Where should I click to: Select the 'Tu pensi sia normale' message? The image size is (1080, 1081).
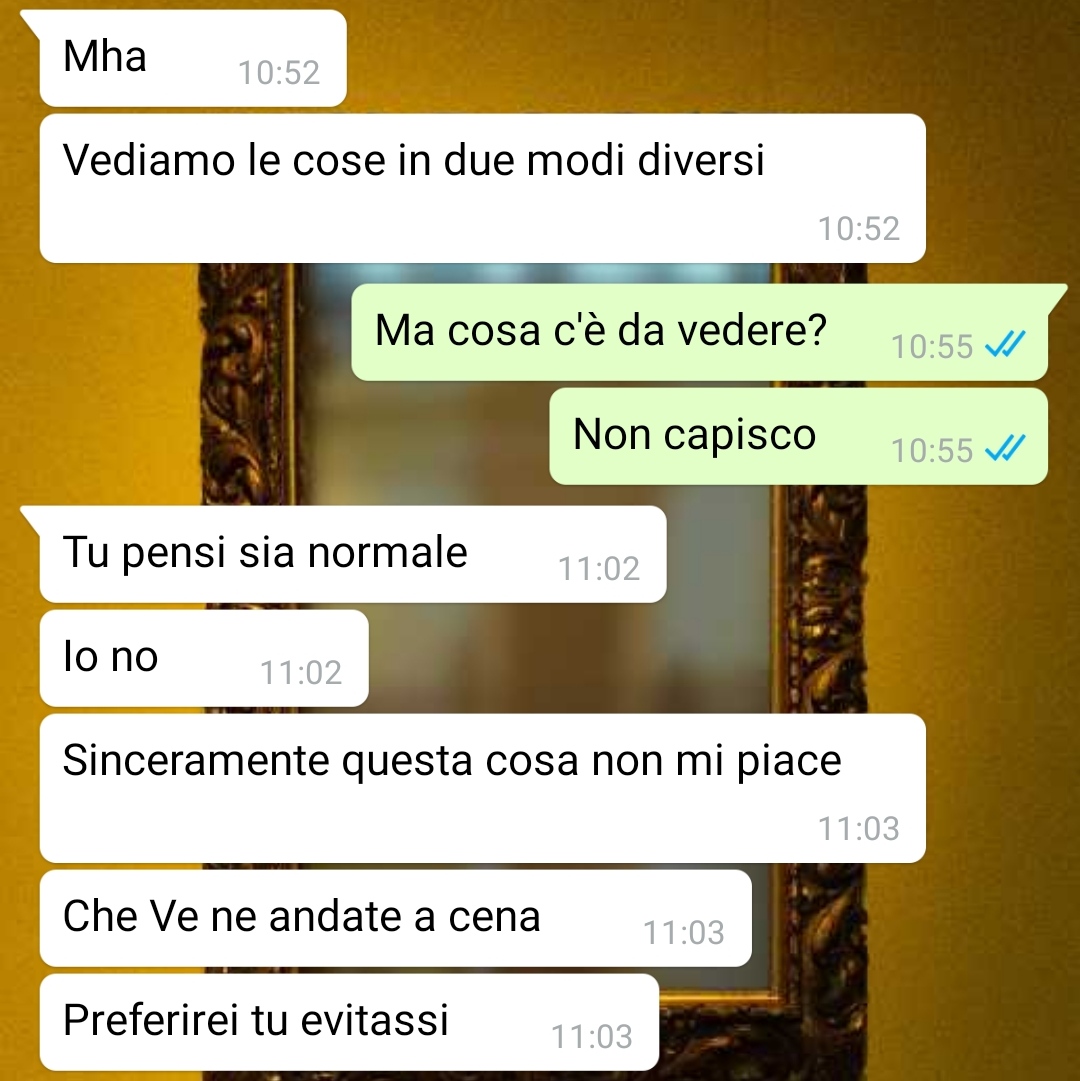pos(353,554)
